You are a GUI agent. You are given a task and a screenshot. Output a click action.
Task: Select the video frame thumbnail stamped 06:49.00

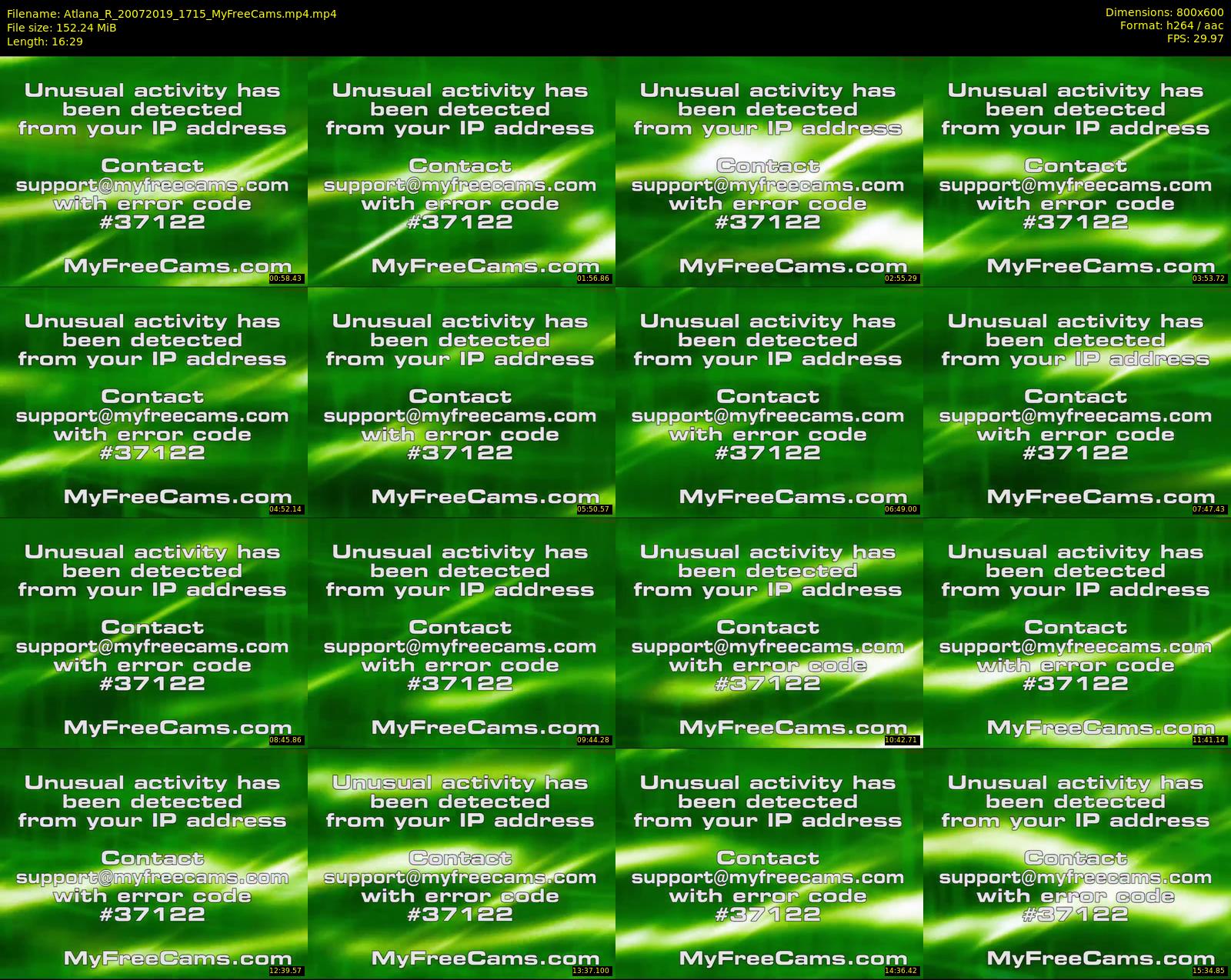tap(769, 402)
